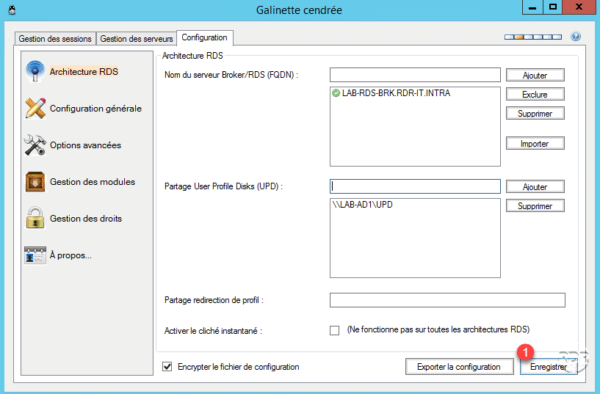
Task: Click the green status icon beside LAB-RDS-BRK.RDR-IT.INTRA
Action: click(336, 93)
